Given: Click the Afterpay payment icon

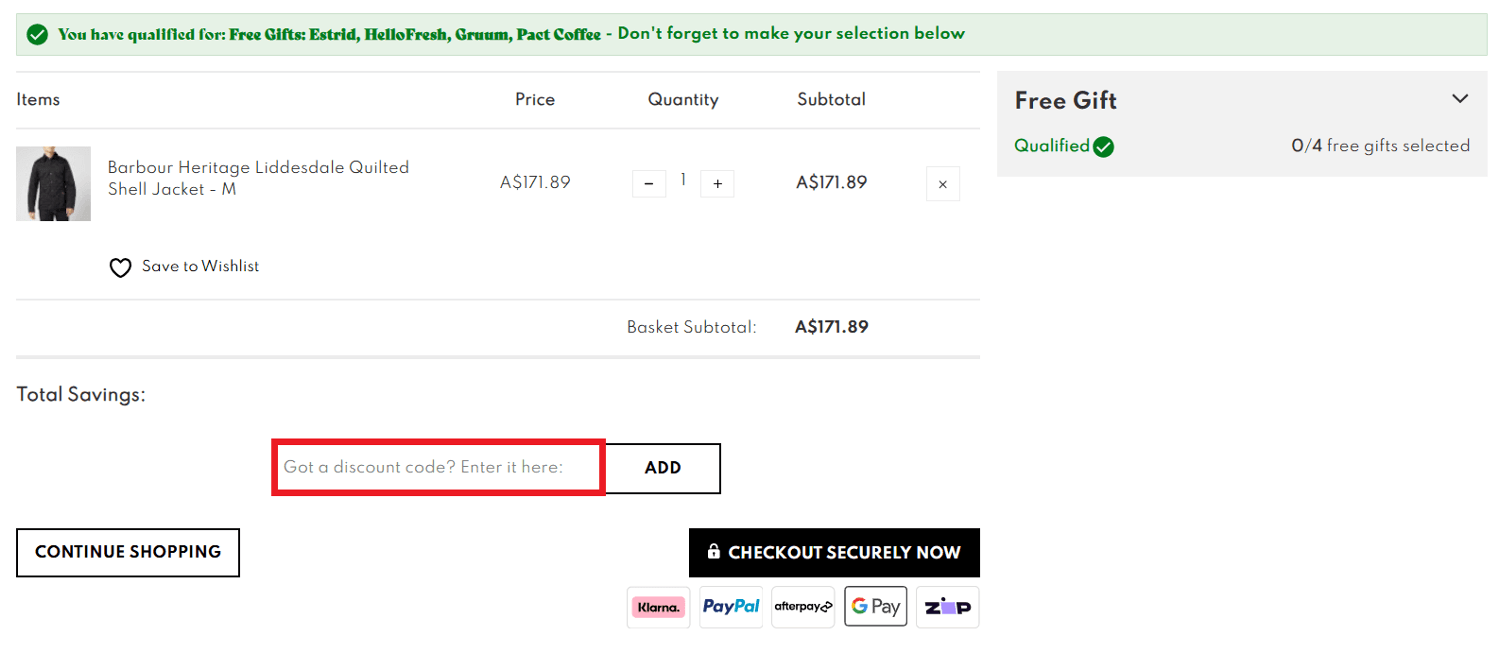Looking at the screenshot, I should [803, 607].
